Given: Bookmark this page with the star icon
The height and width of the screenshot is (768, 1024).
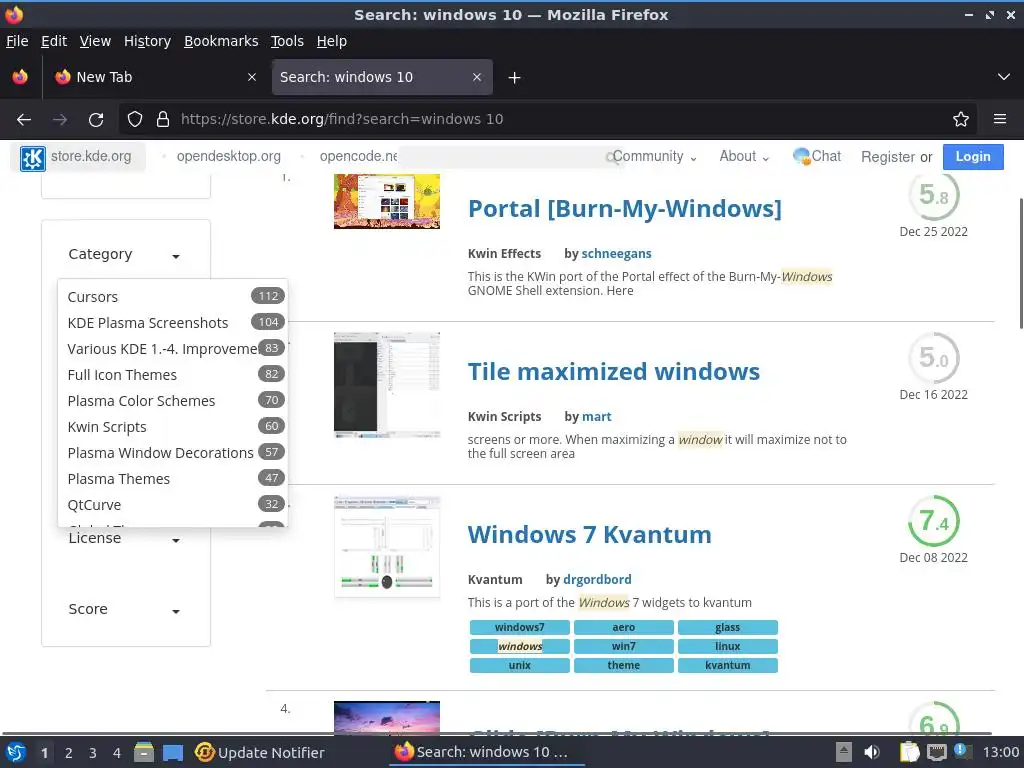Looking at the screenshot, I should 961,120.
